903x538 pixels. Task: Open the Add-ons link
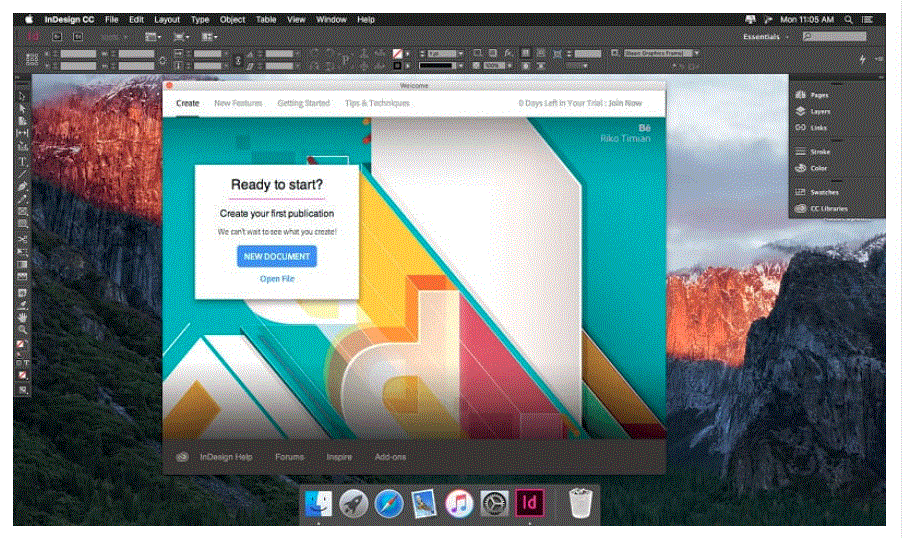[x=390, y=457]
